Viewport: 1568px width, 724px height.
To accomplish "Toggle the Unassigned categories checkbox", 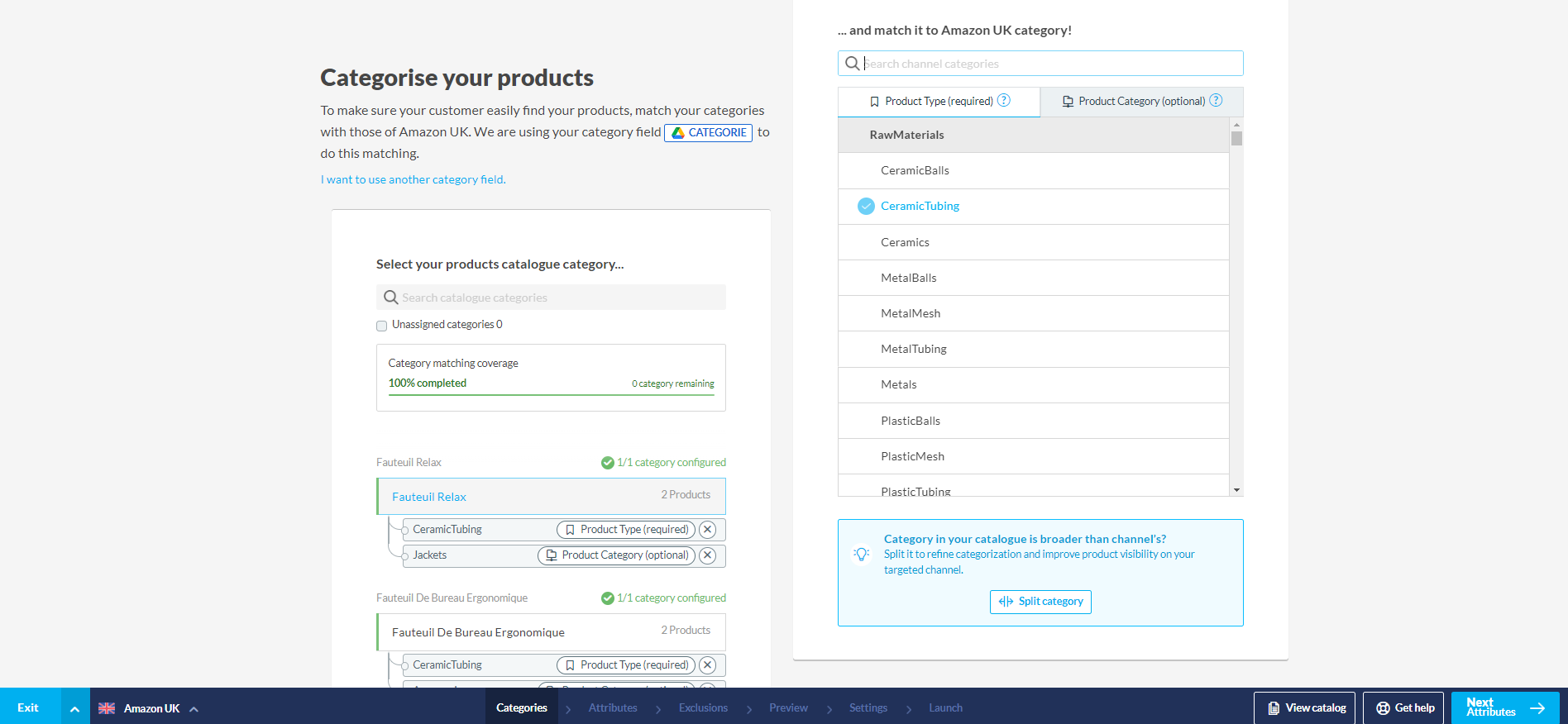I will coord(382,326).
